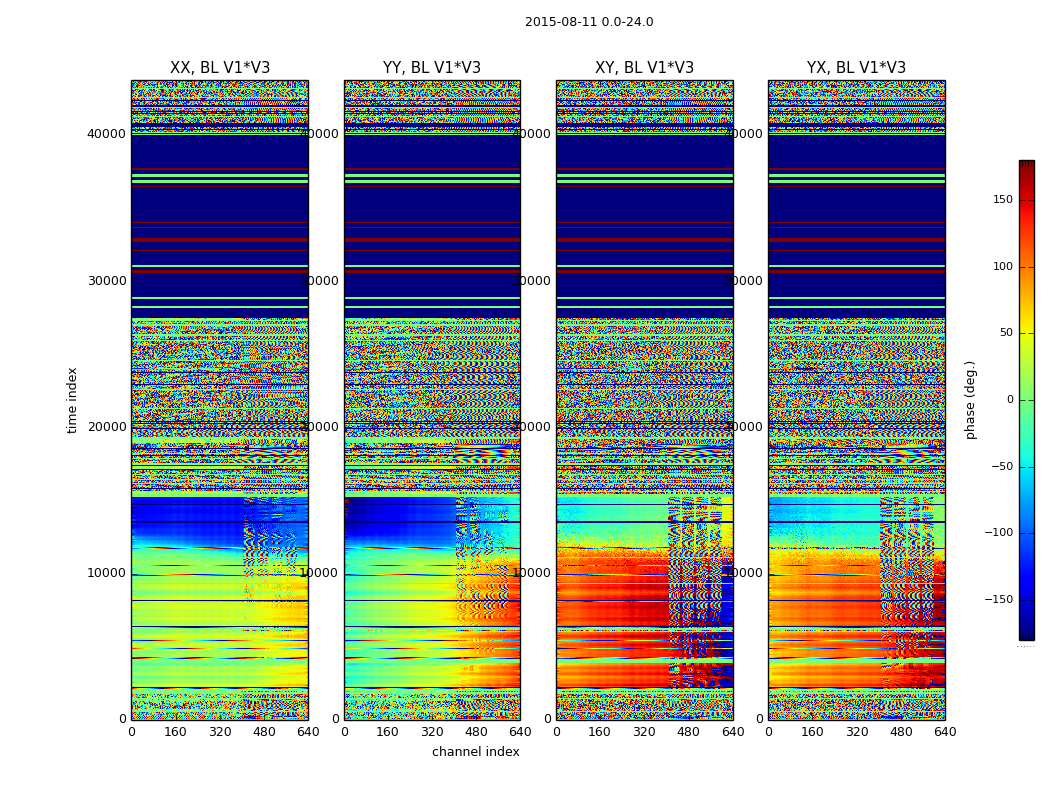Click the center of the YX phase plot
1050x800 pixels.
click(856, 400)
